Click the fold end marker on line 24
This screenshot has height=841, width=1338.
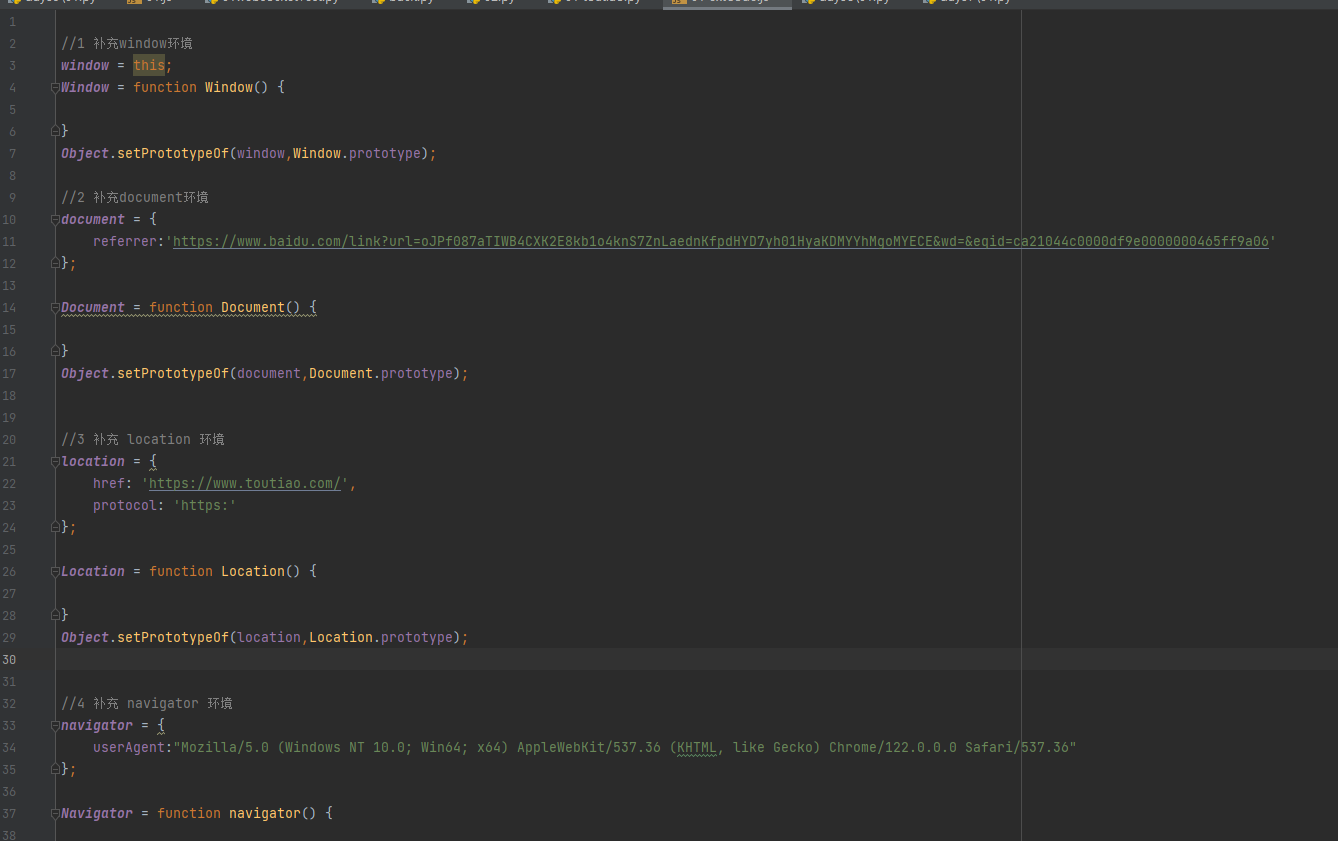56,528
